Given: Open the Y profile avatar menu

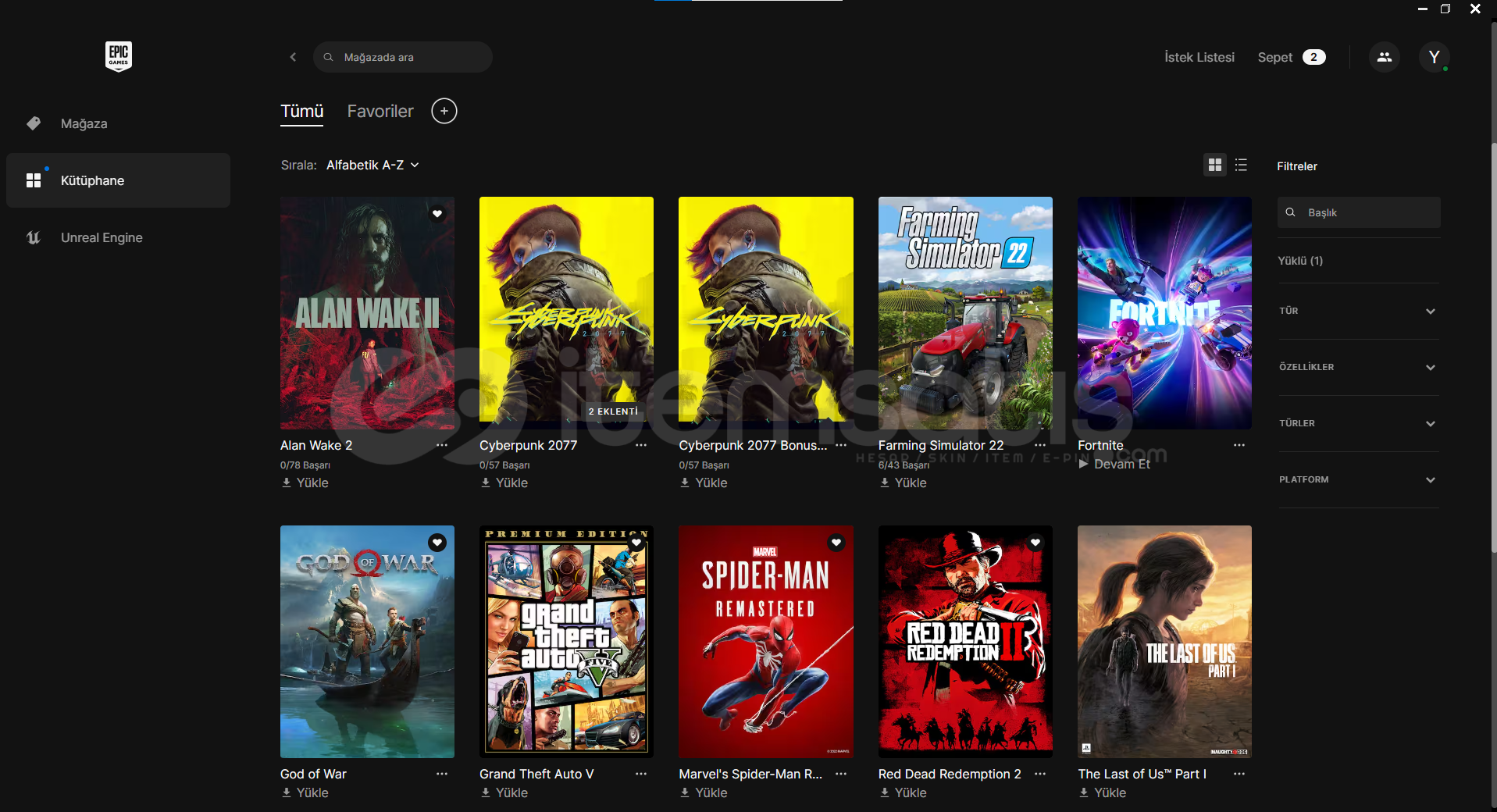Looking at the screenshot, I should point(1434,57).
